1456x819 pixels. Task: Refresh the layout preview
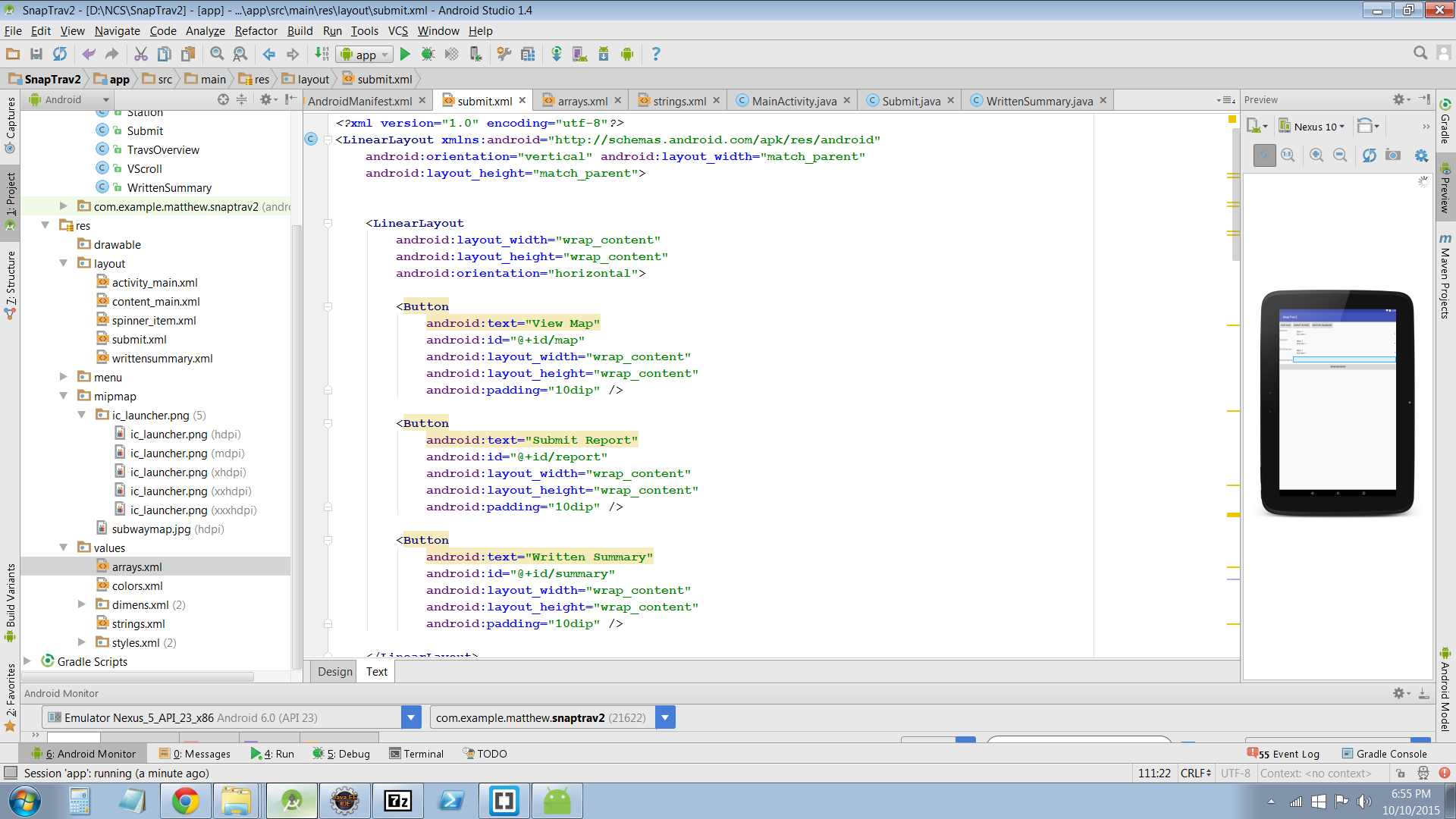pos(1369,155)
